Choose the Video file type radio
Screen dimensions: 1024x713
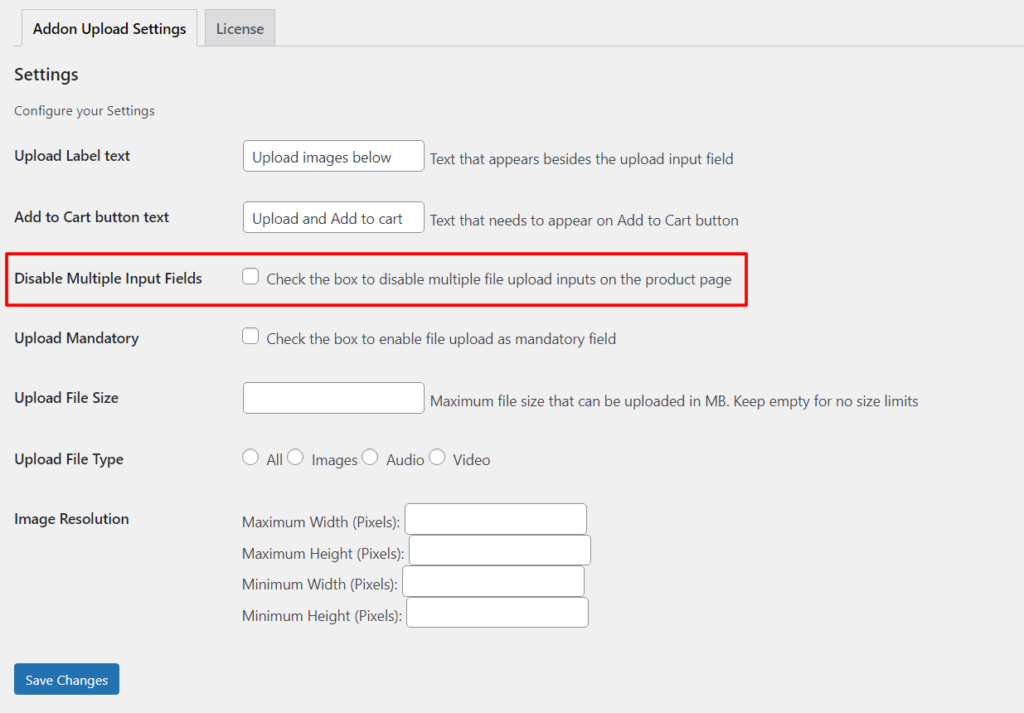(x=437, y=457)
